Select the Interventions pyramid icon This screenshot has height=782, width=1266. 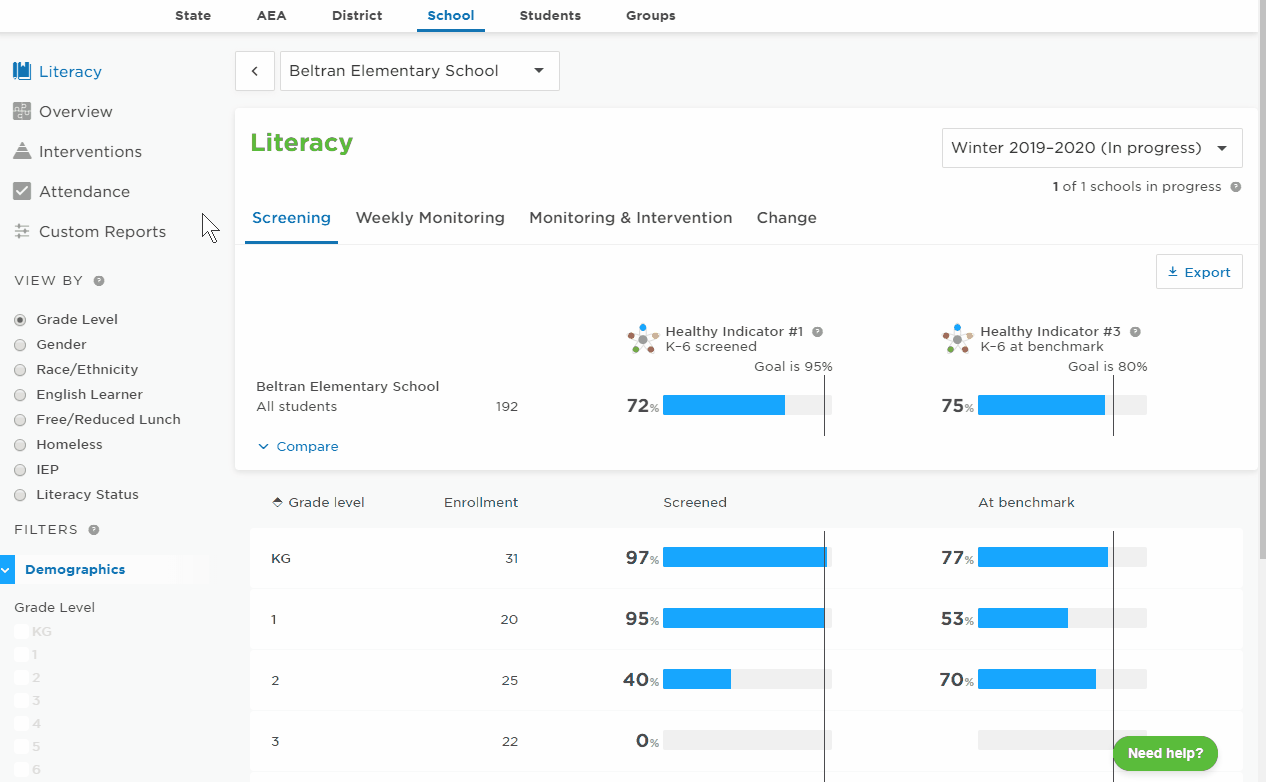[x=22, y=151]
